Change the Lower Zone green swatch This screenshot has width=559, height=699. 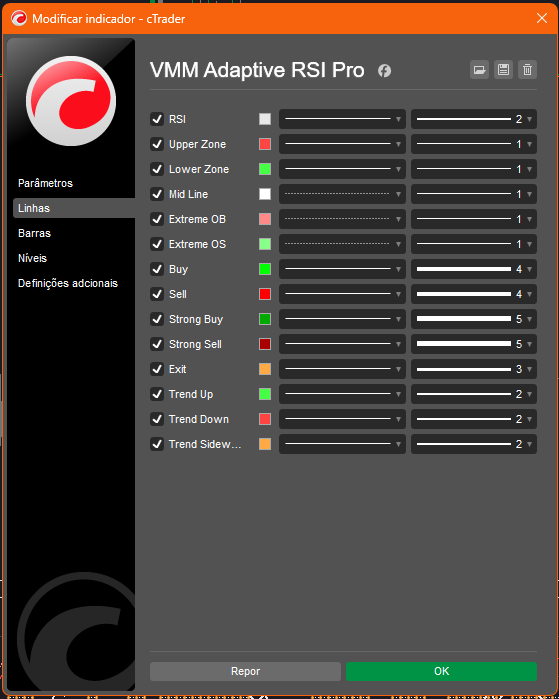(265, 169)
